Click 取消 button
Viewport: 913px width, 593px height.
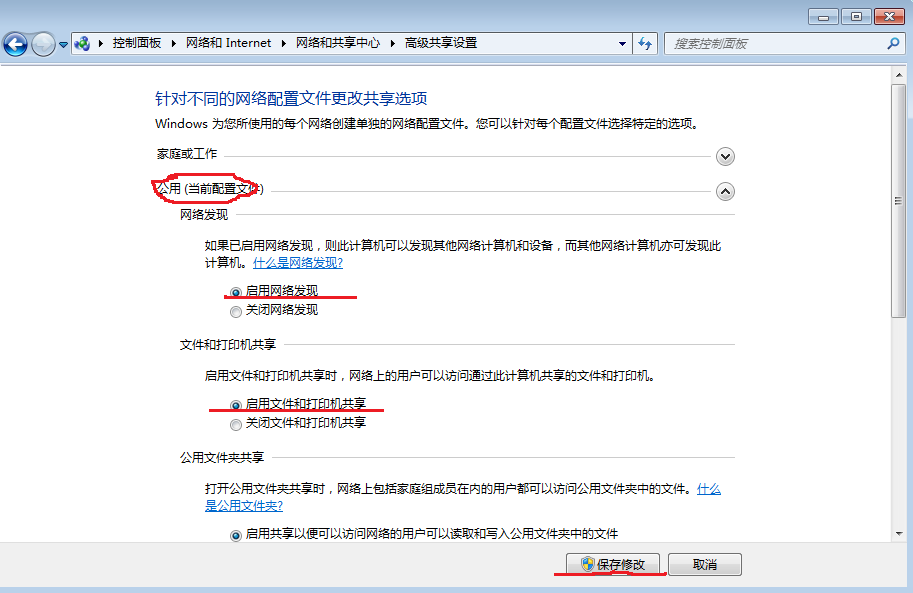click(705, 565)
